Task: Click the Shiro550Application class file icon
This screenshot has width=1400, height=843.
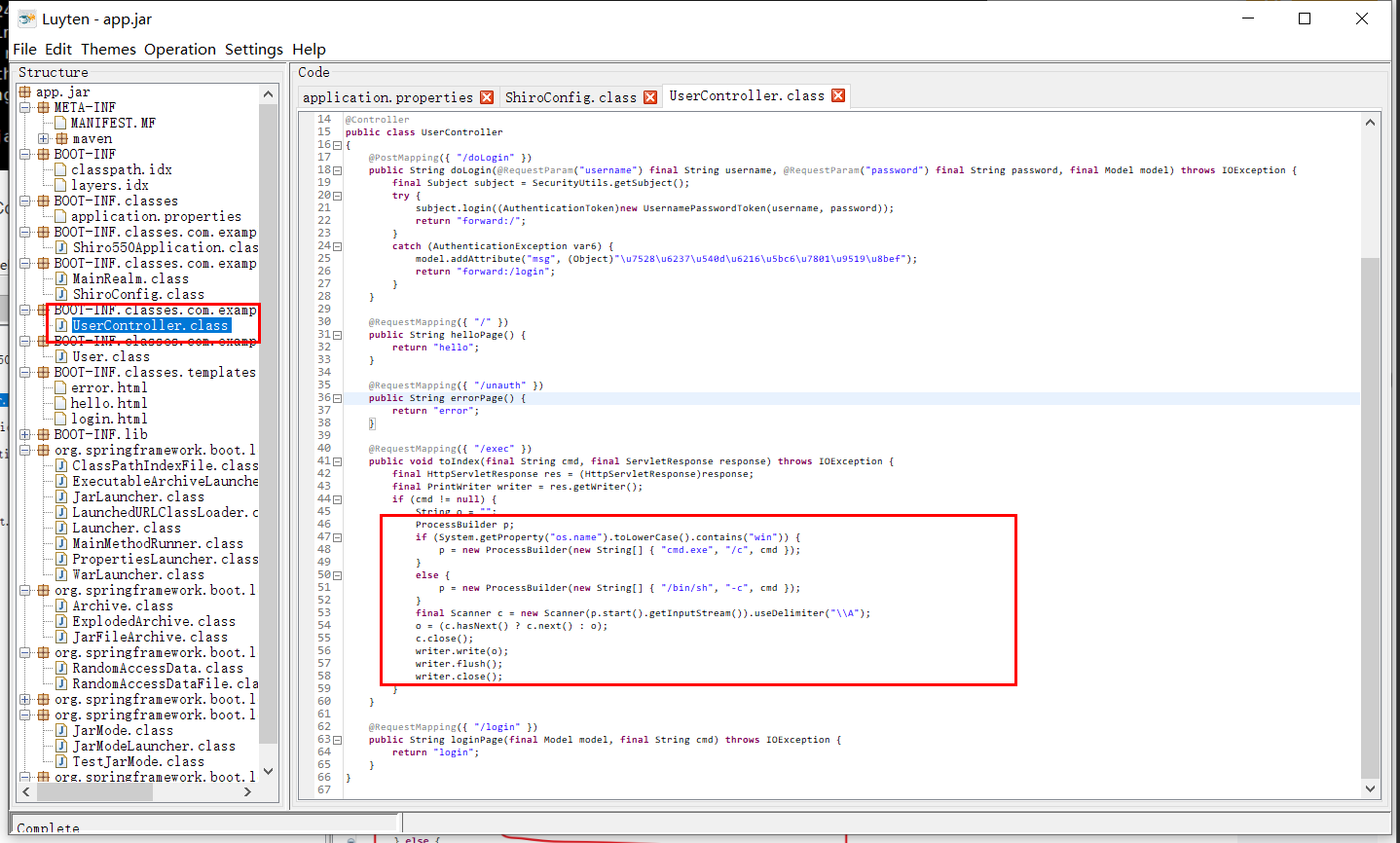Action: click(x=61, y=247)
